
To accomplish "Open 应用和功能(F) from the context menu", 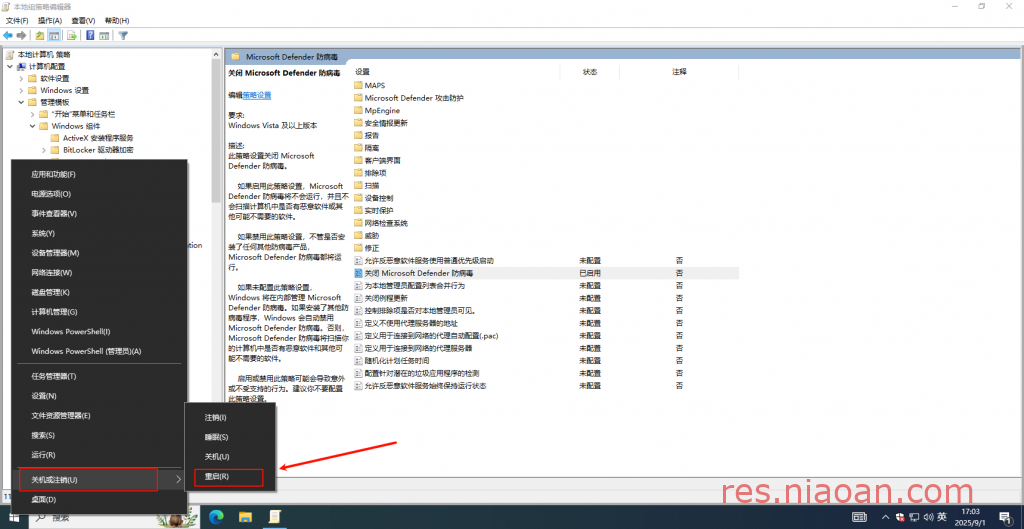I will (100, 174).
